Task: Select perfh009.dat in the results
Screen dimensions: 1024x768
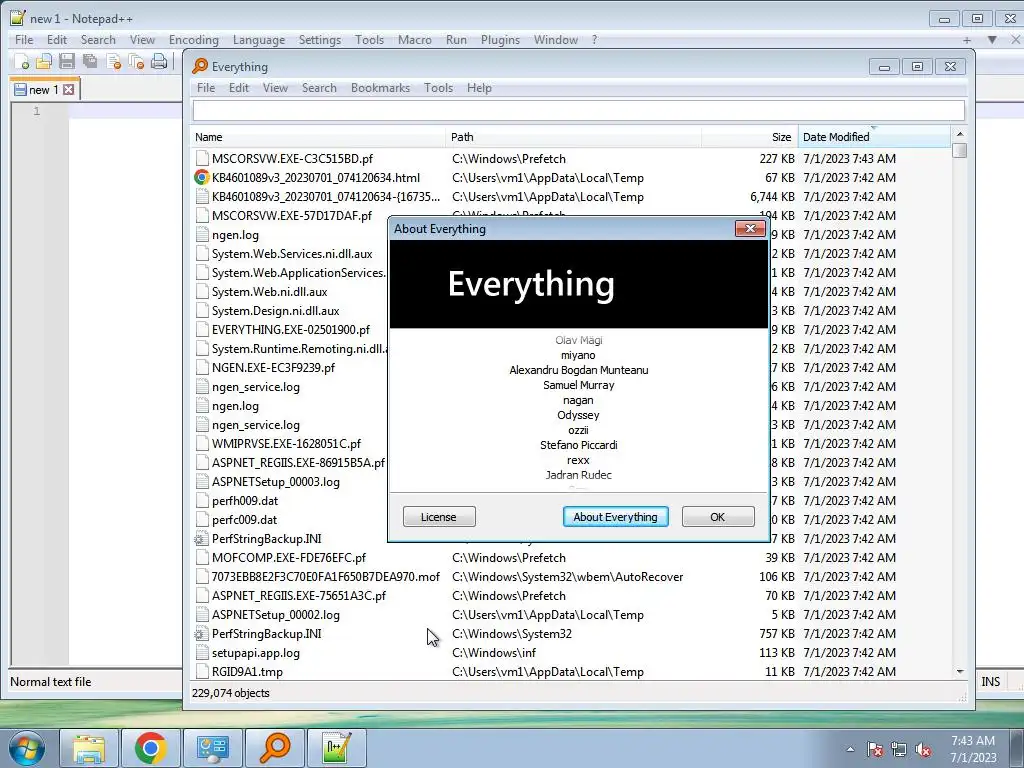Action: [x=245, y=501]
